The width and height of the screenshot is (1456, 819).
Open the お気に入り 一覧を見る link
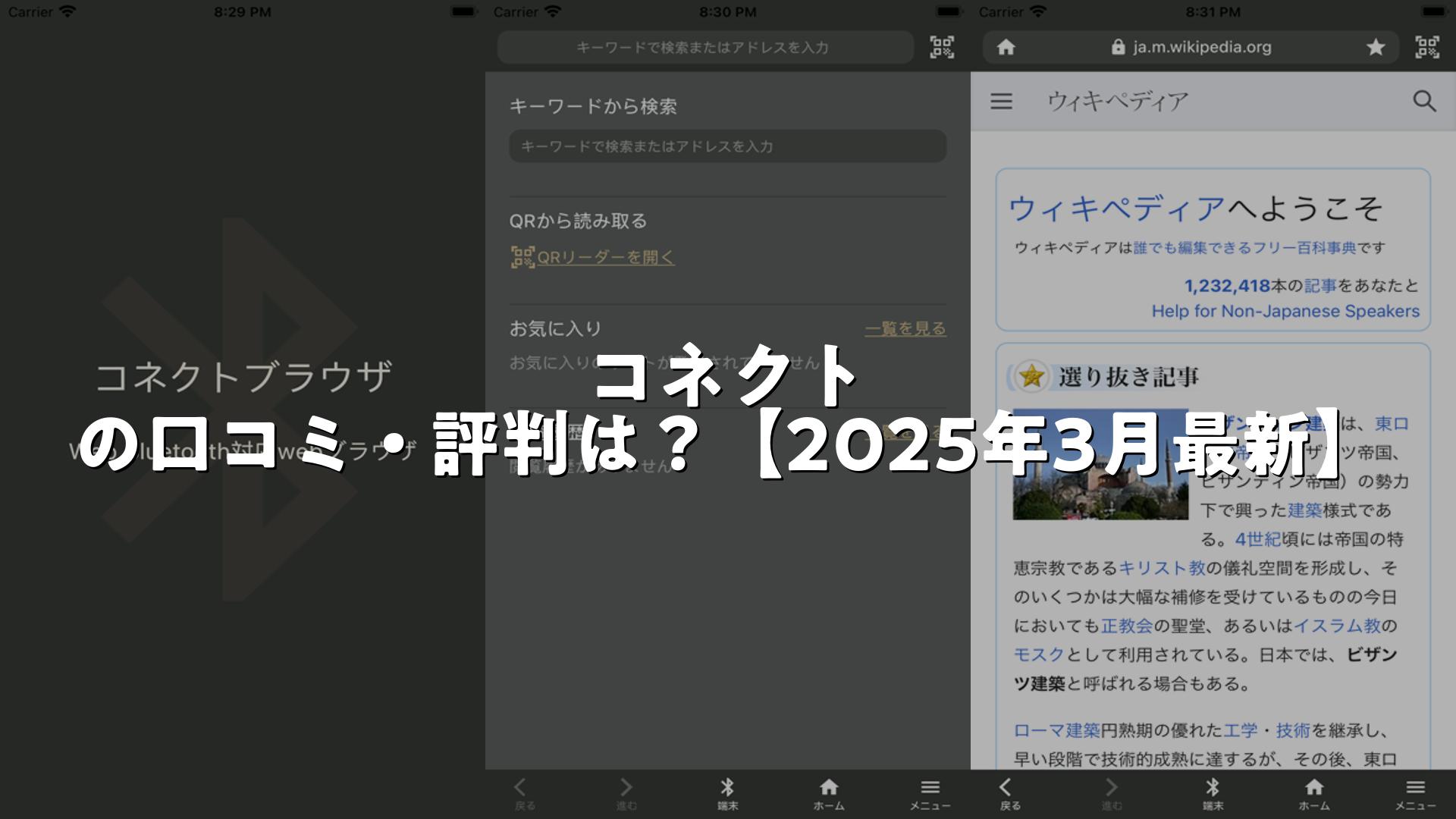point(905,328)
